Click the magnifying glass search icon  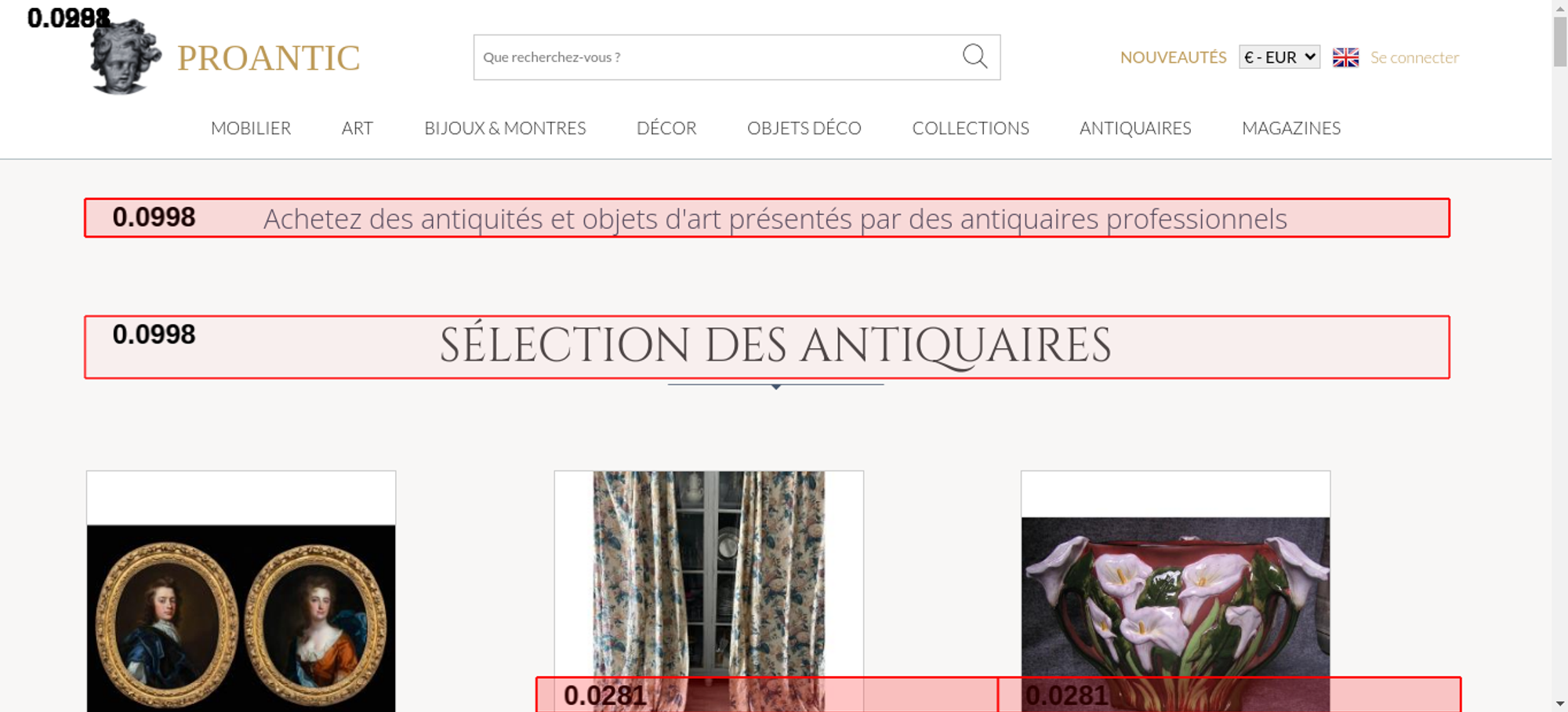coord(975,56)
